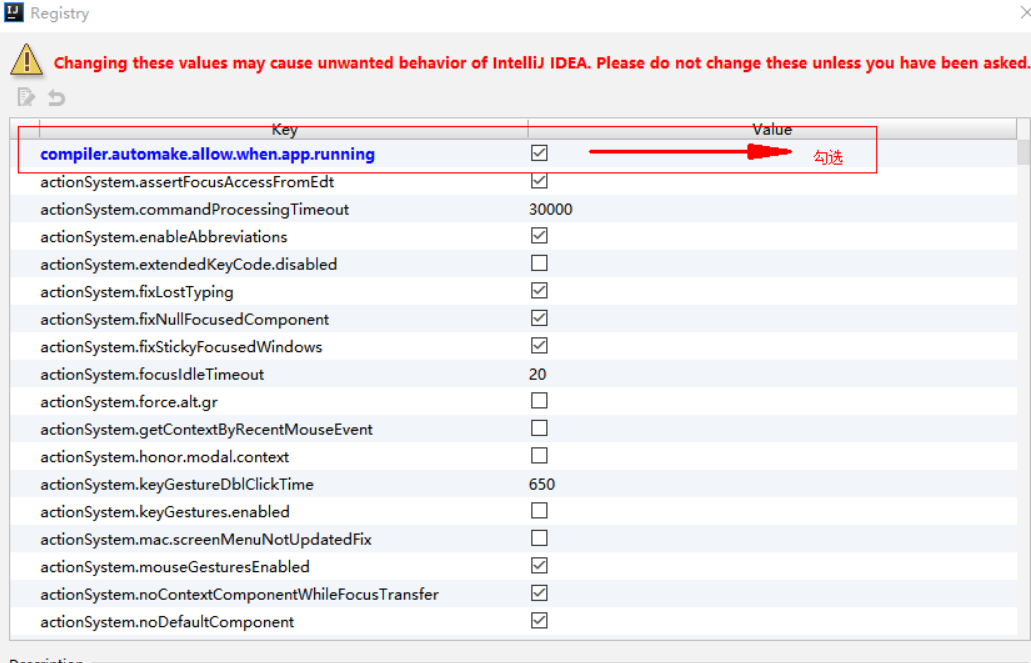The image size is (1031, 663).
Task: Uncheck actionSystem.fixStickyFocusedWindows checkbox
Action: [539, 346]
